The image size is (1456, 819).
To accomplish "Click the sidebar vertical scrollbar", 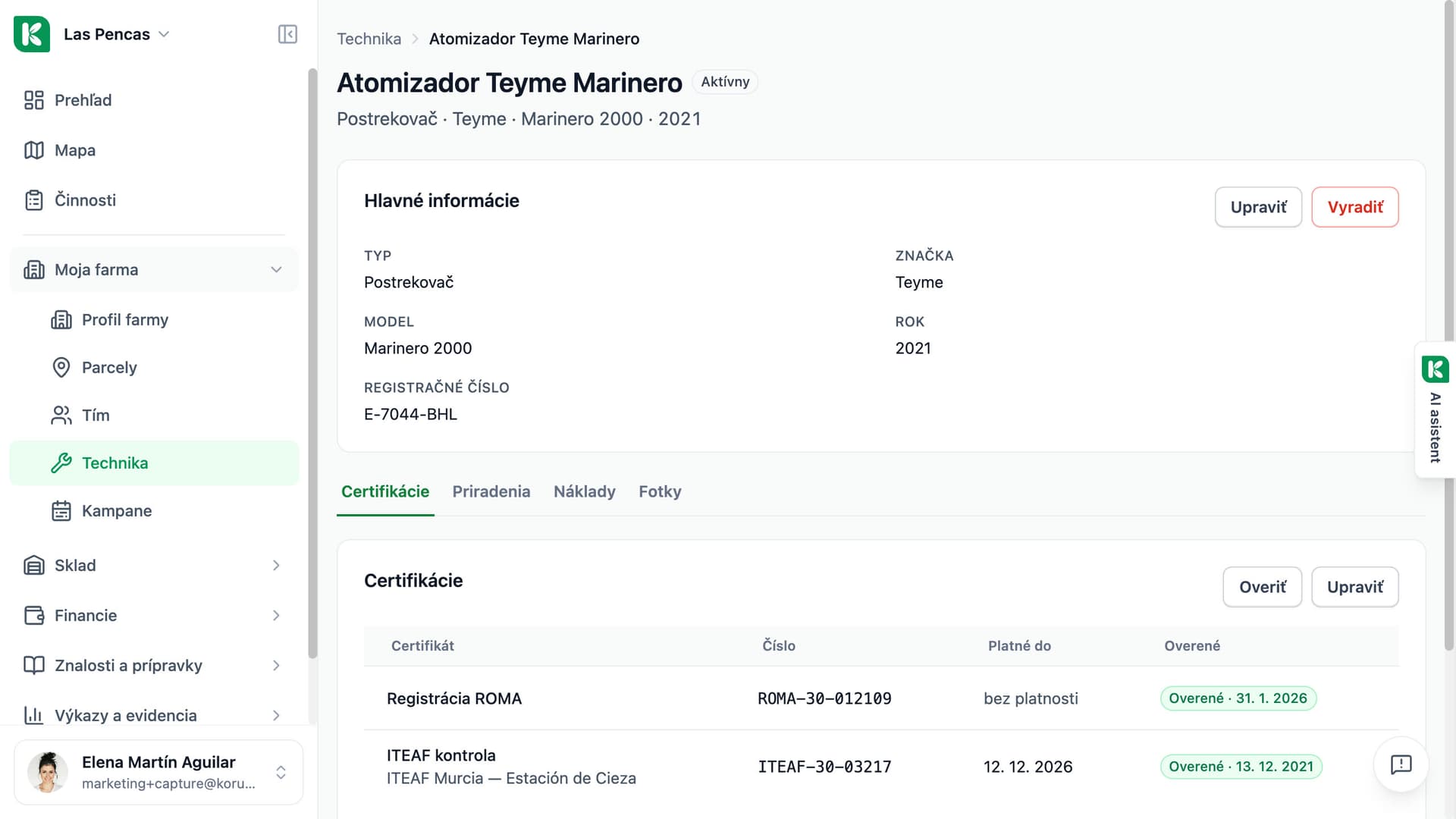I will point(312,364).
